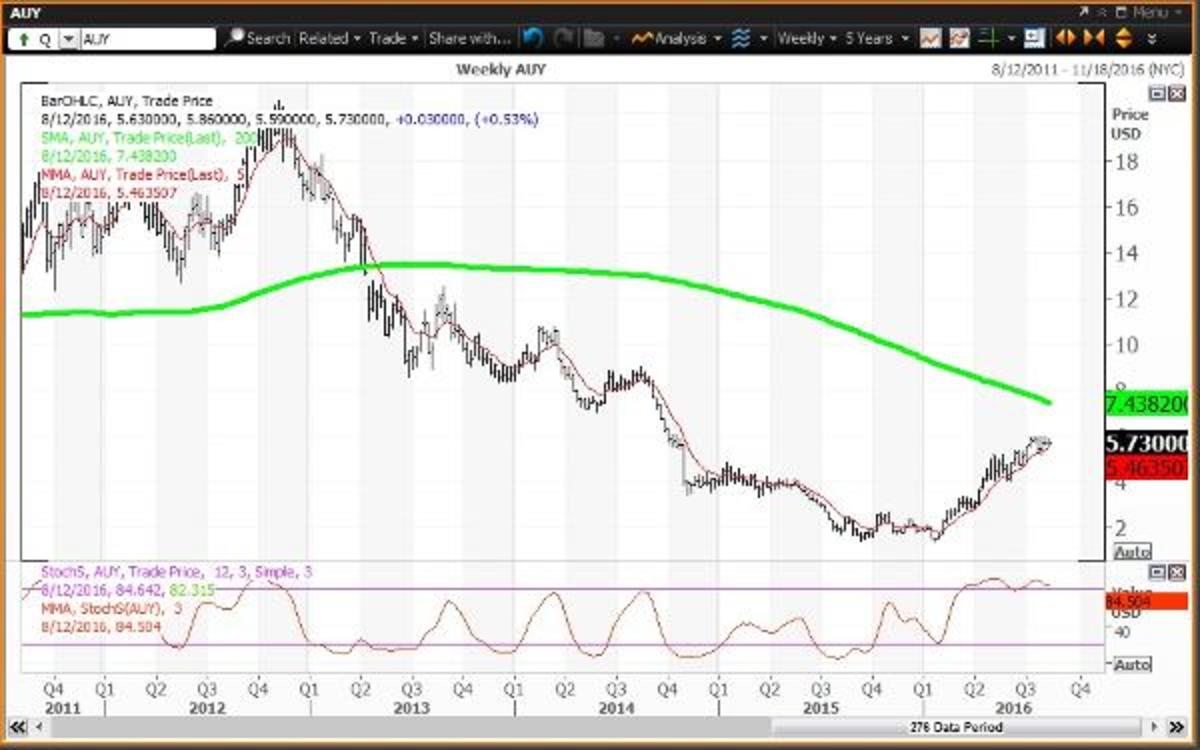The height and width of the screenshot is (750, 1200).
Task: Expand the toolbar overflow chevron
Action: click(x=1152, y=39)
